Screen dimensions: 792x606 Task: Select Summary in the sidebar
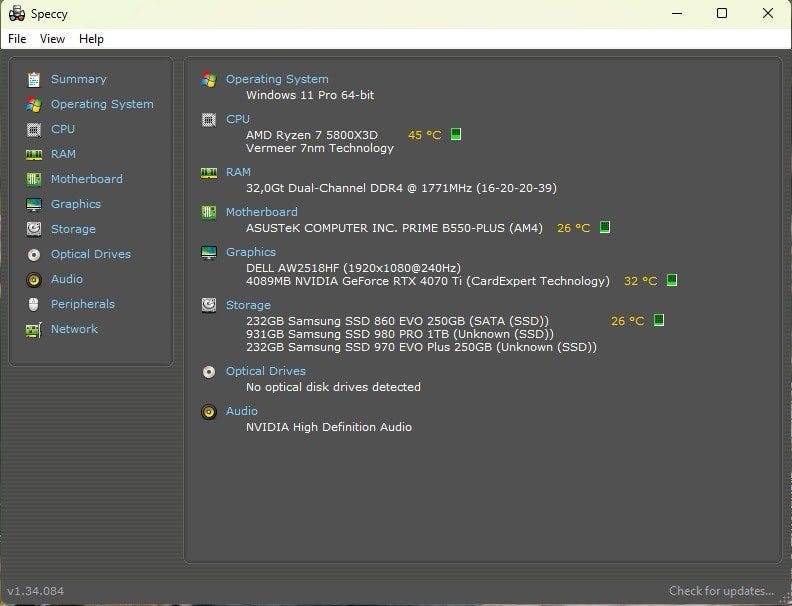click(x=79, y=79)
